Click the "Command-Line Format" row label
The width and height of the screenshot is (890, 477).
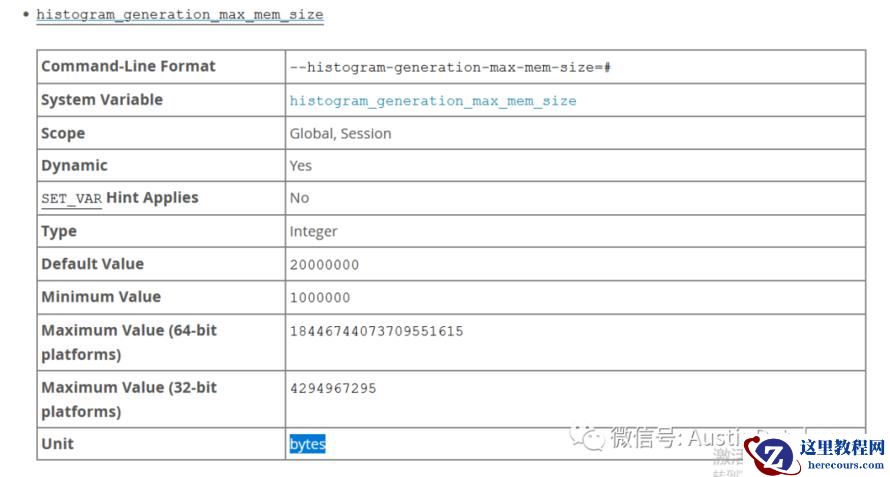pos(128,67)
